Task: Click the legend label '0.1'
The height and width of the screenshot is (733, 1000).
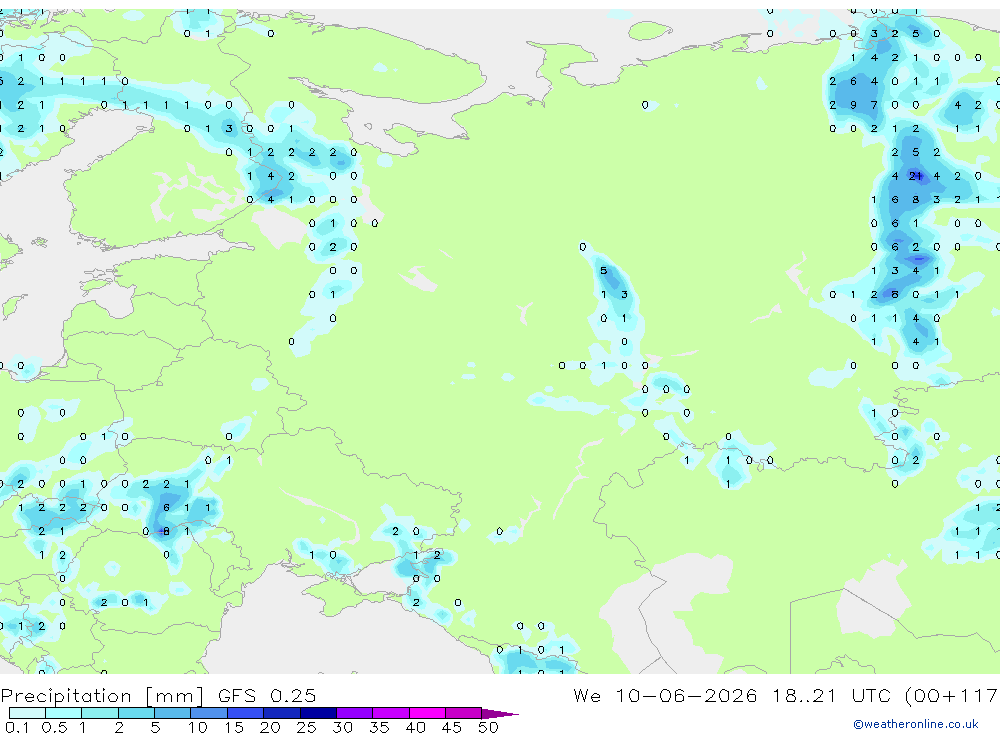Action: pyautogui.click(x=17, y=727)
